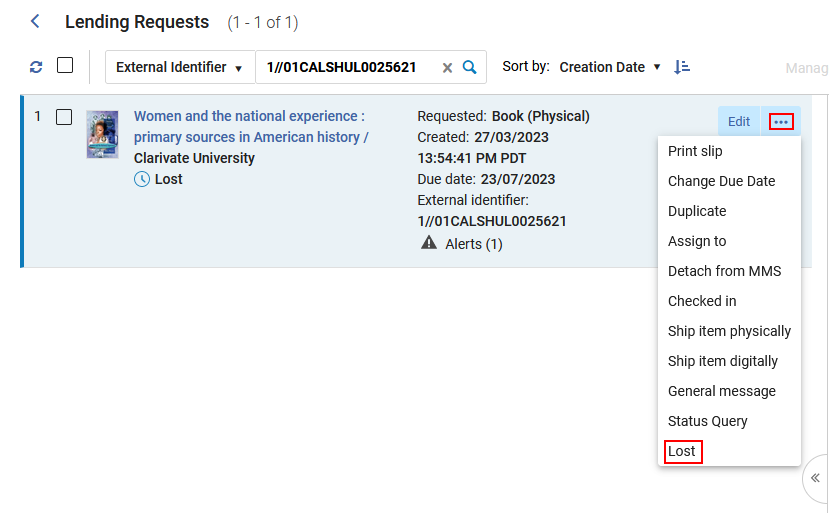Viewport: 829px width, 513px height.
Task: Select Lost in the actions menu
Action: 682,451
